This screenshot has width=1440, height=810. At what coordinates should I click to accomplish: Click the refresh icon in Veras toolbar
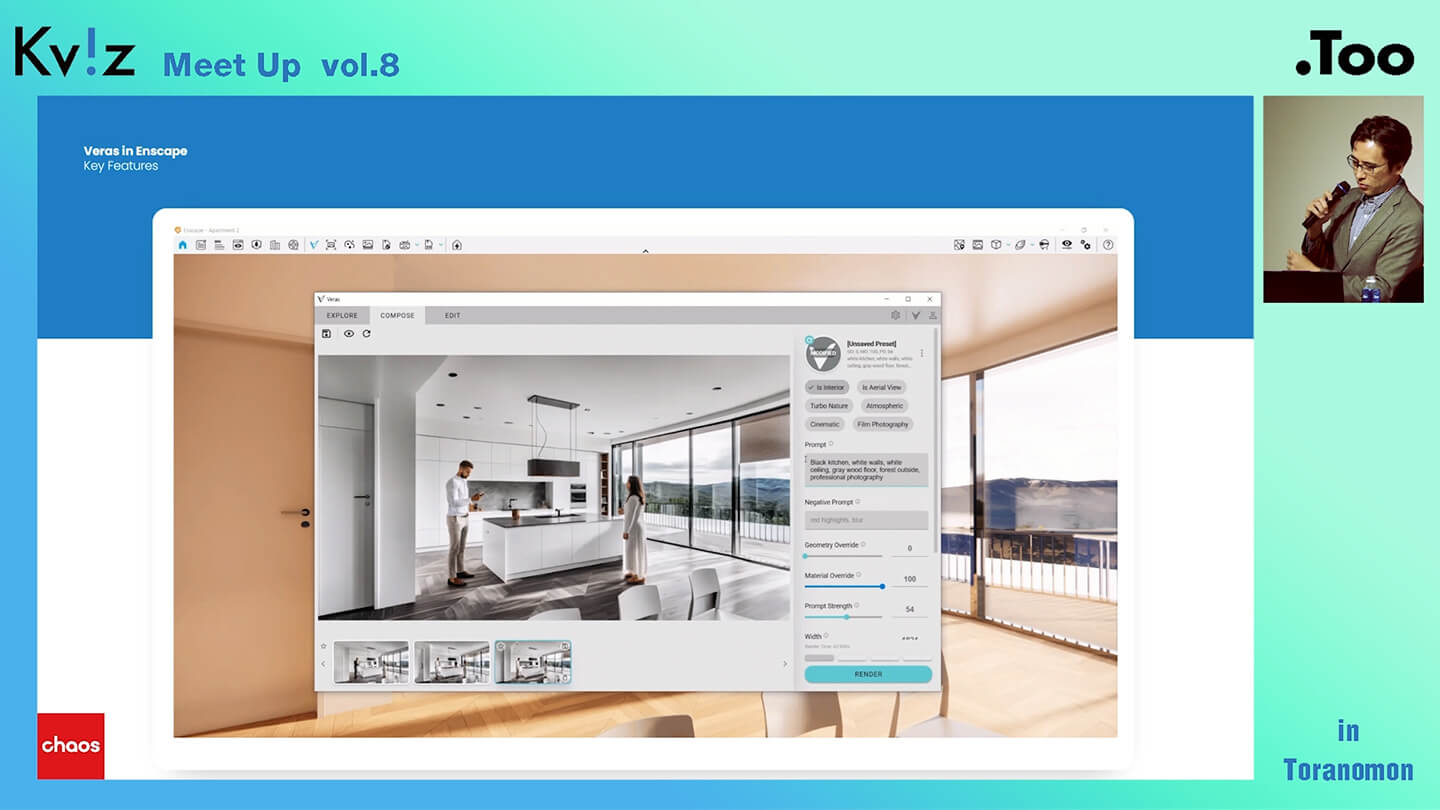[x=367, y=334]
